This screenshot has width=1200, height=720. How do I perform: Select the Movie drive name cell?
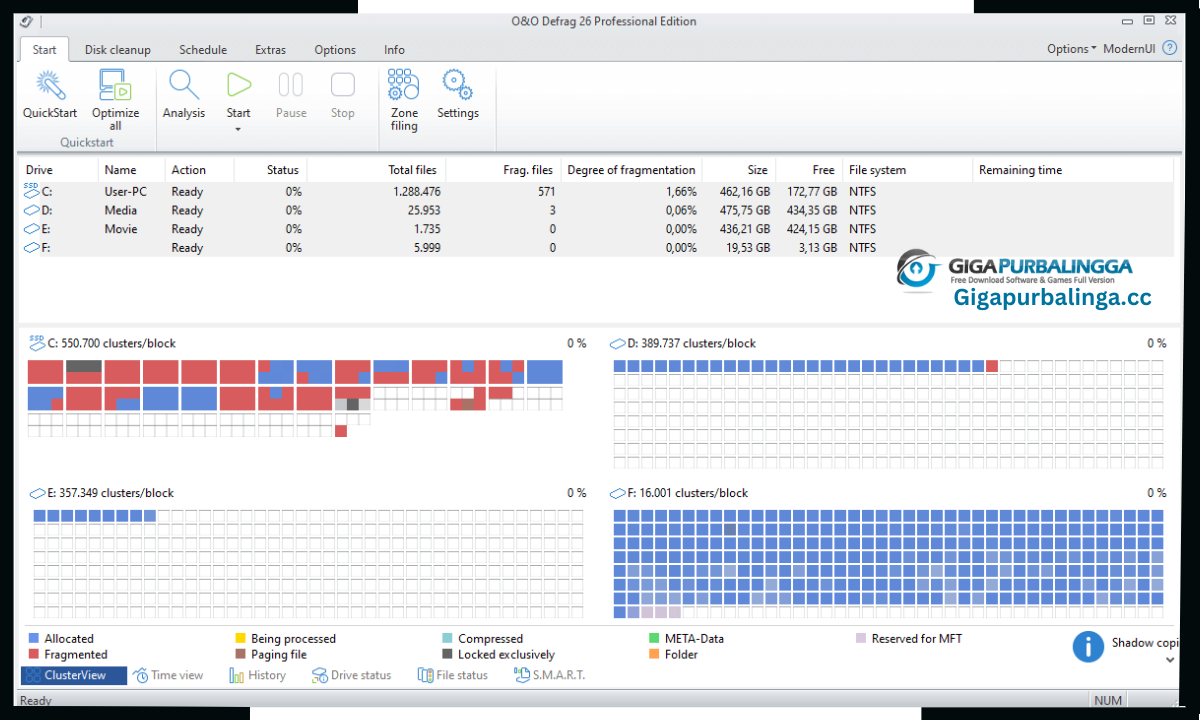120,229
